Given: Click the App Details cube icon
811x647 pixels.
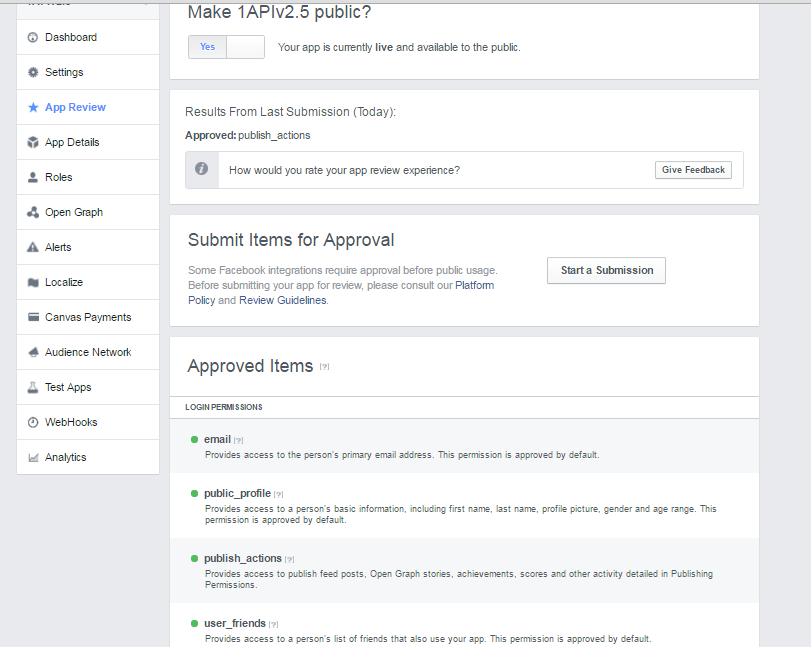Looking at the screenshot, I should coord(33,143).
